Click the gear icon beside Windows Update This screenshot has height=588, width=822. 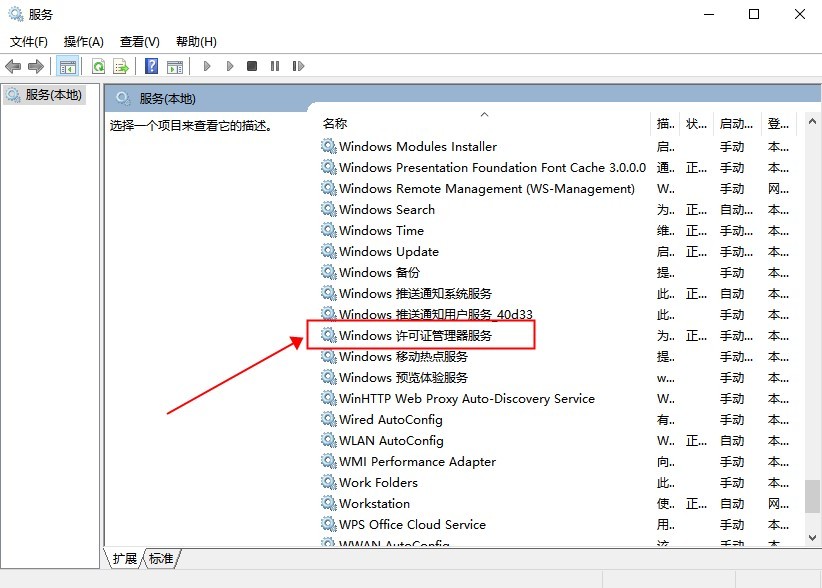329,251
